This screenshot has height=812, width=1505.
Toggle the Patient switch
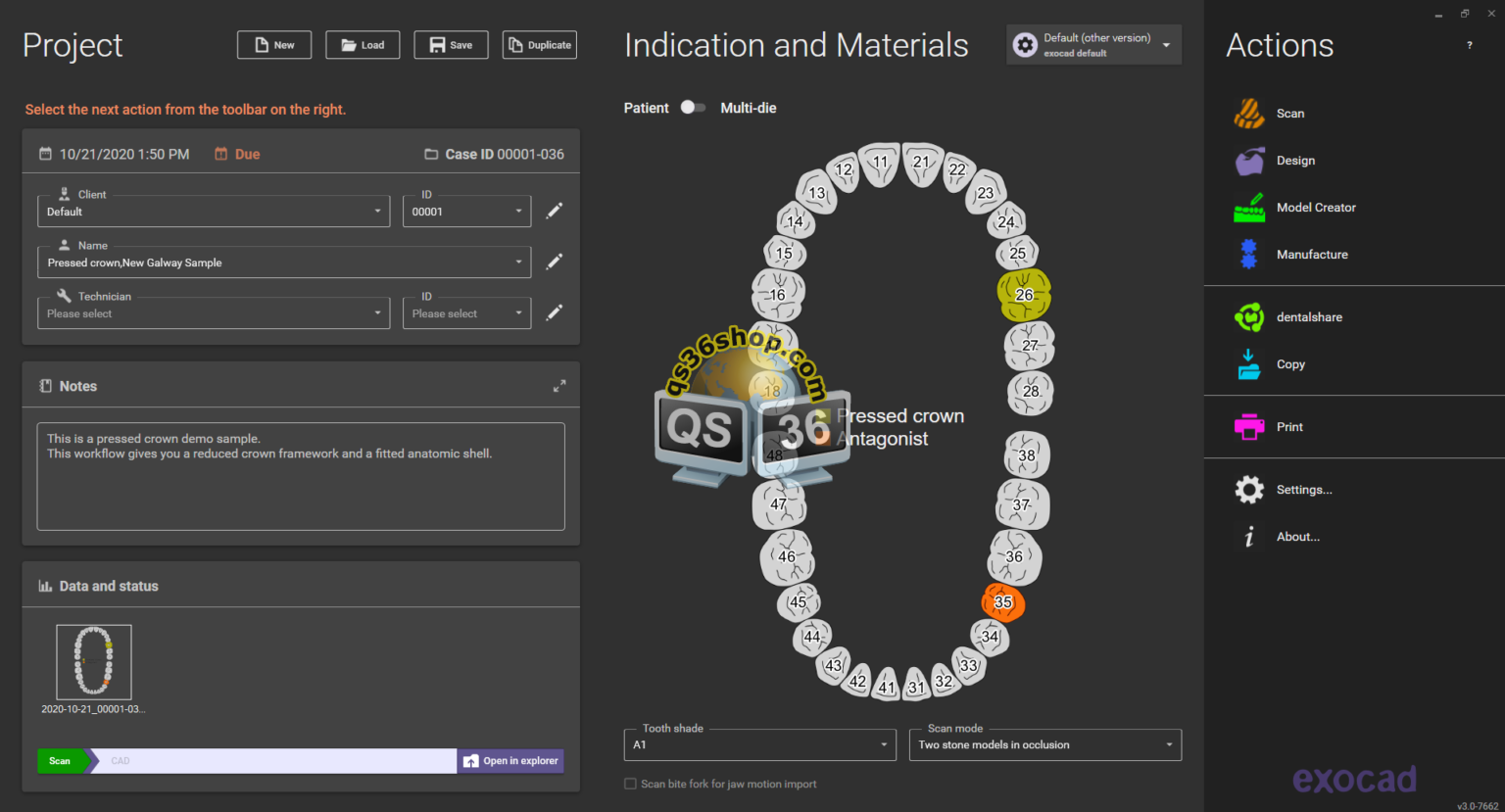693,108
